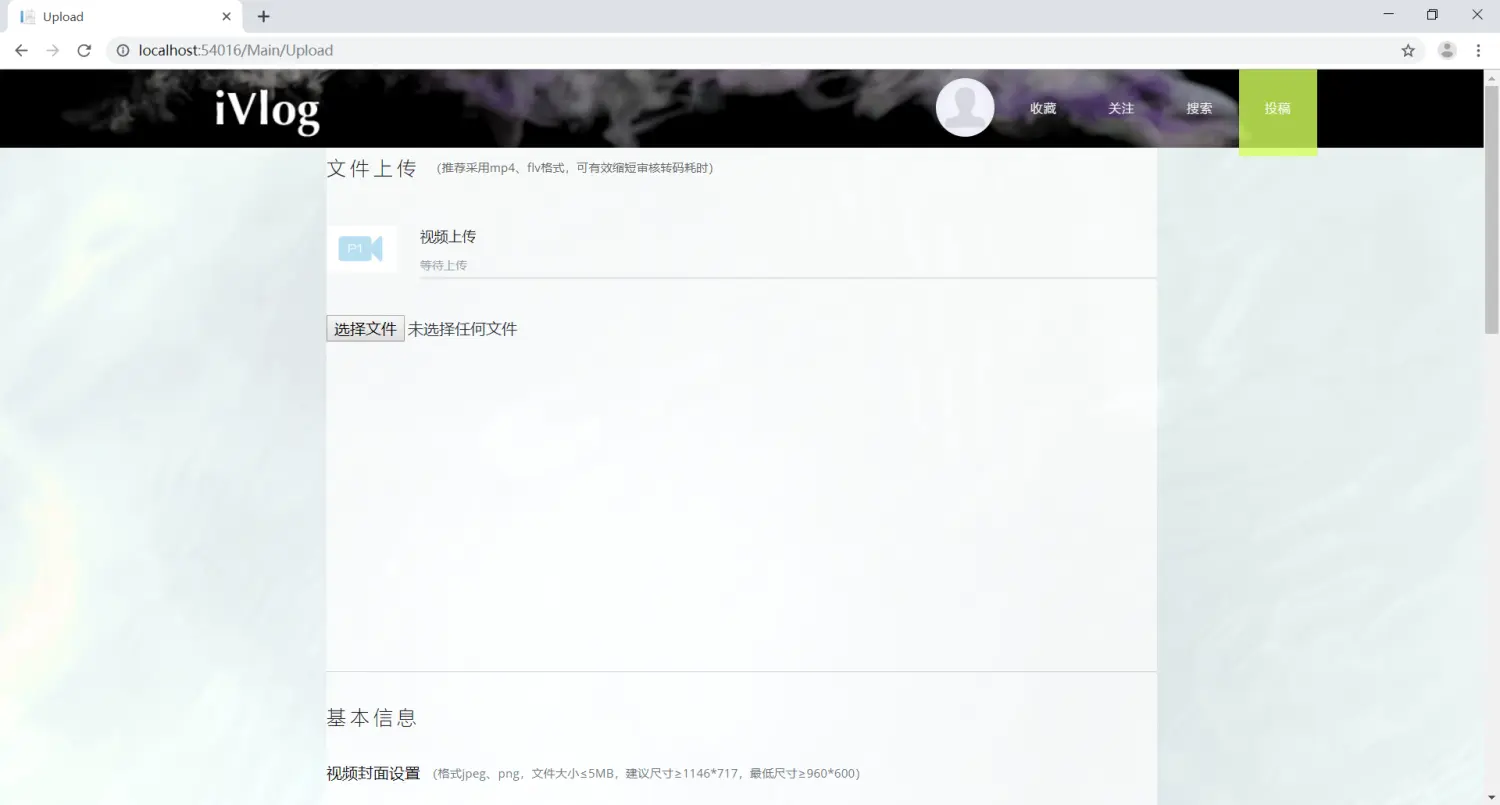Click the 视频封面设置 label

pyautogui.click(x=373, y=773)
